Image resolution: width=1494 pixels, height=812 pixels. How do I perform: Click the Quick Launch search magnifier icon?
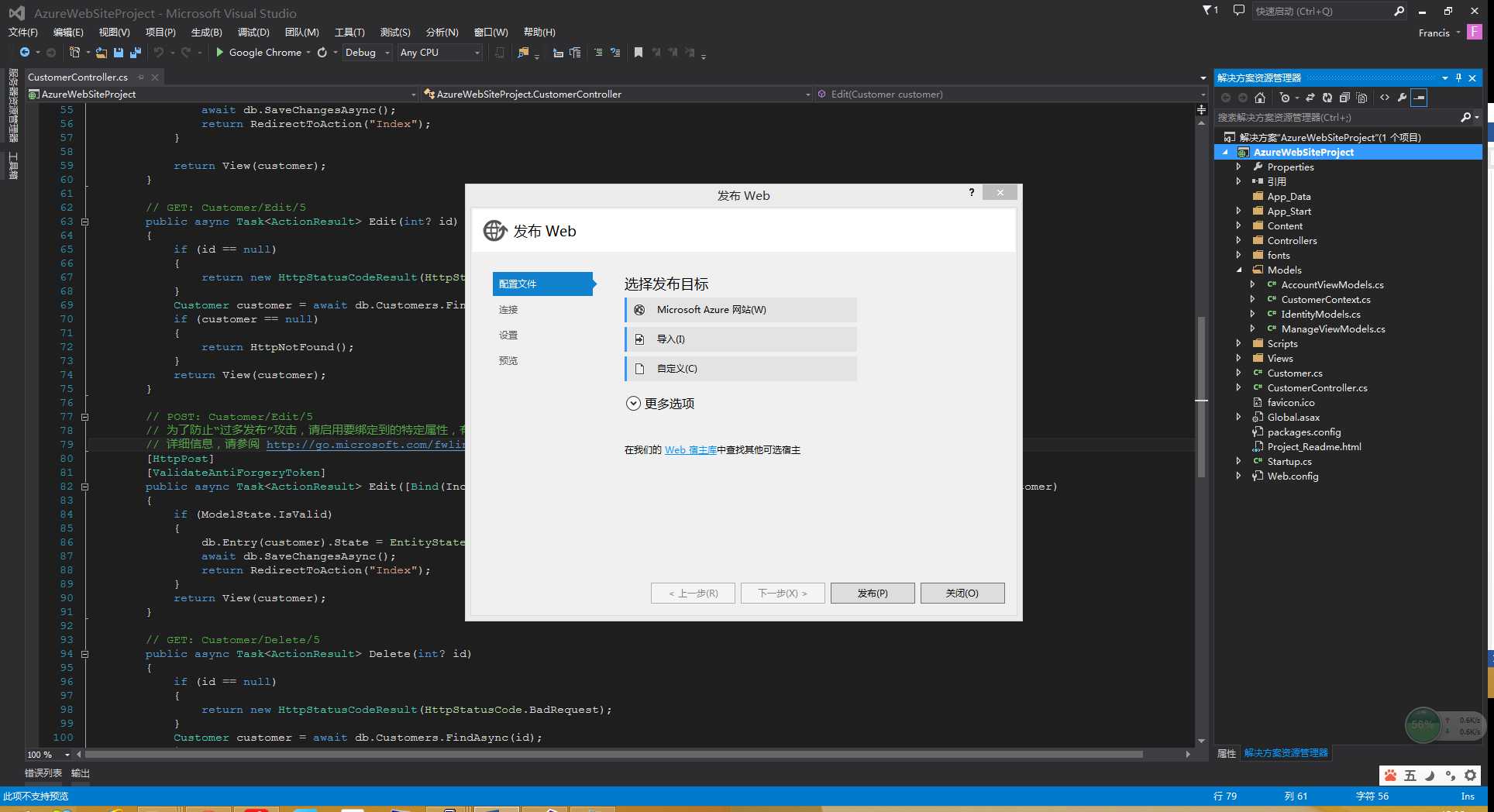click(x=1399, y=11)
